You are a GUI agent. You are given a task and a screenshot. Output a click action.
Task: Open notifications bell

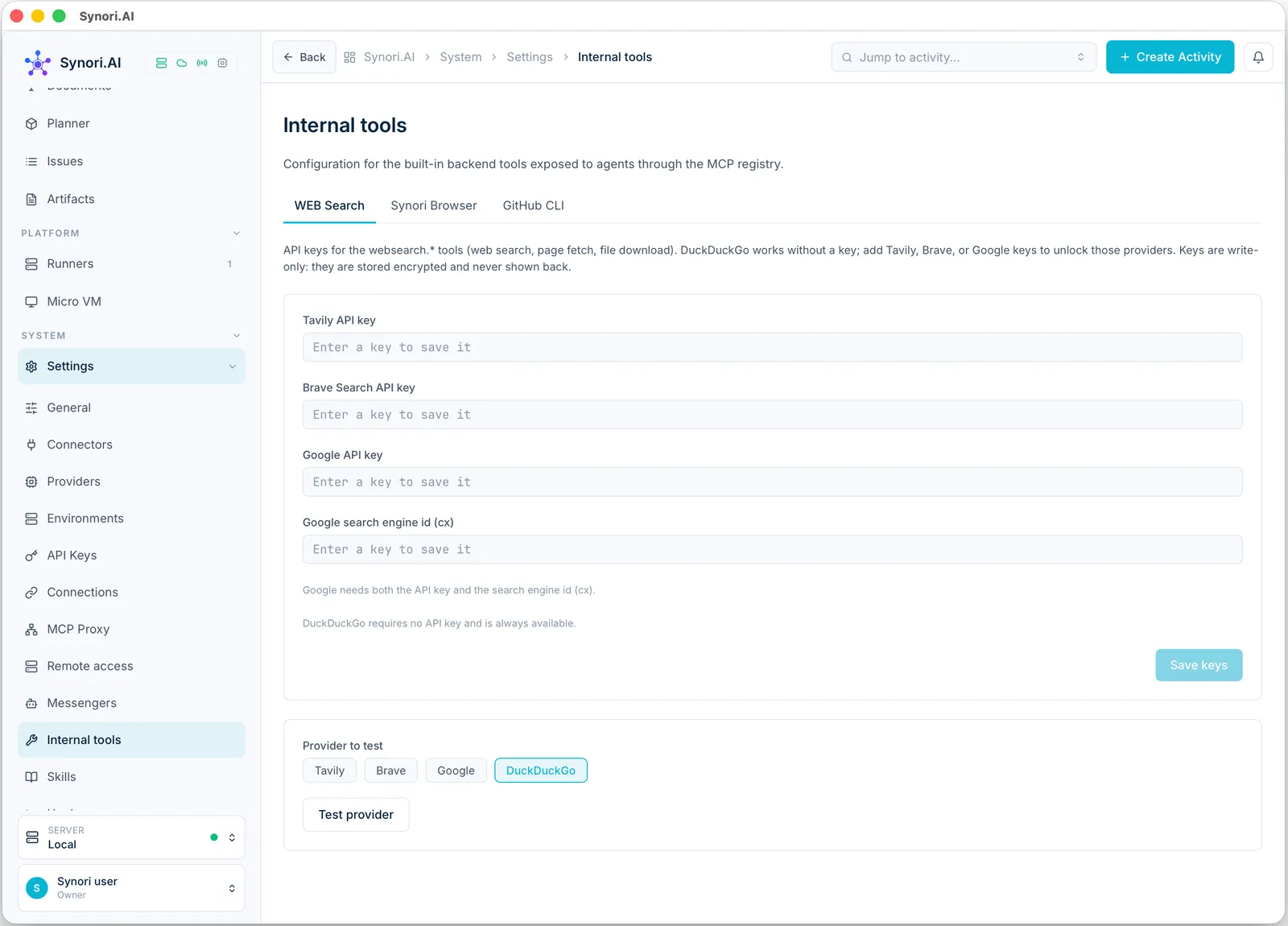tap(1258, 57)
